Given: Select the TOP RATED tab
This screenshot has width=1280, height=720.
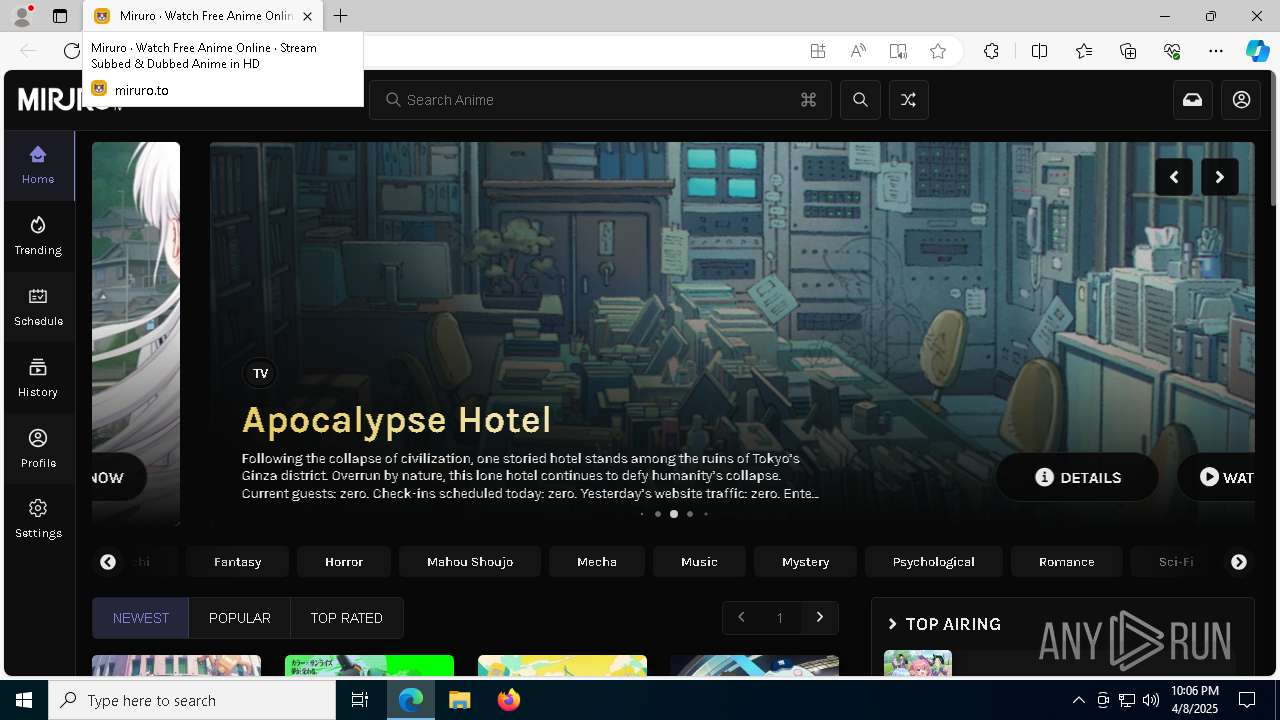Looking at the screenshot, I should pos(347,618).
